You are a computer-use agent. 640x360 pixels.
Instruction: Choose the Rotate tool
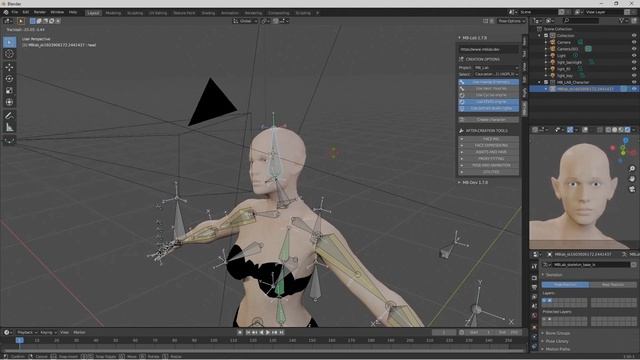click(x=9, y=79)
